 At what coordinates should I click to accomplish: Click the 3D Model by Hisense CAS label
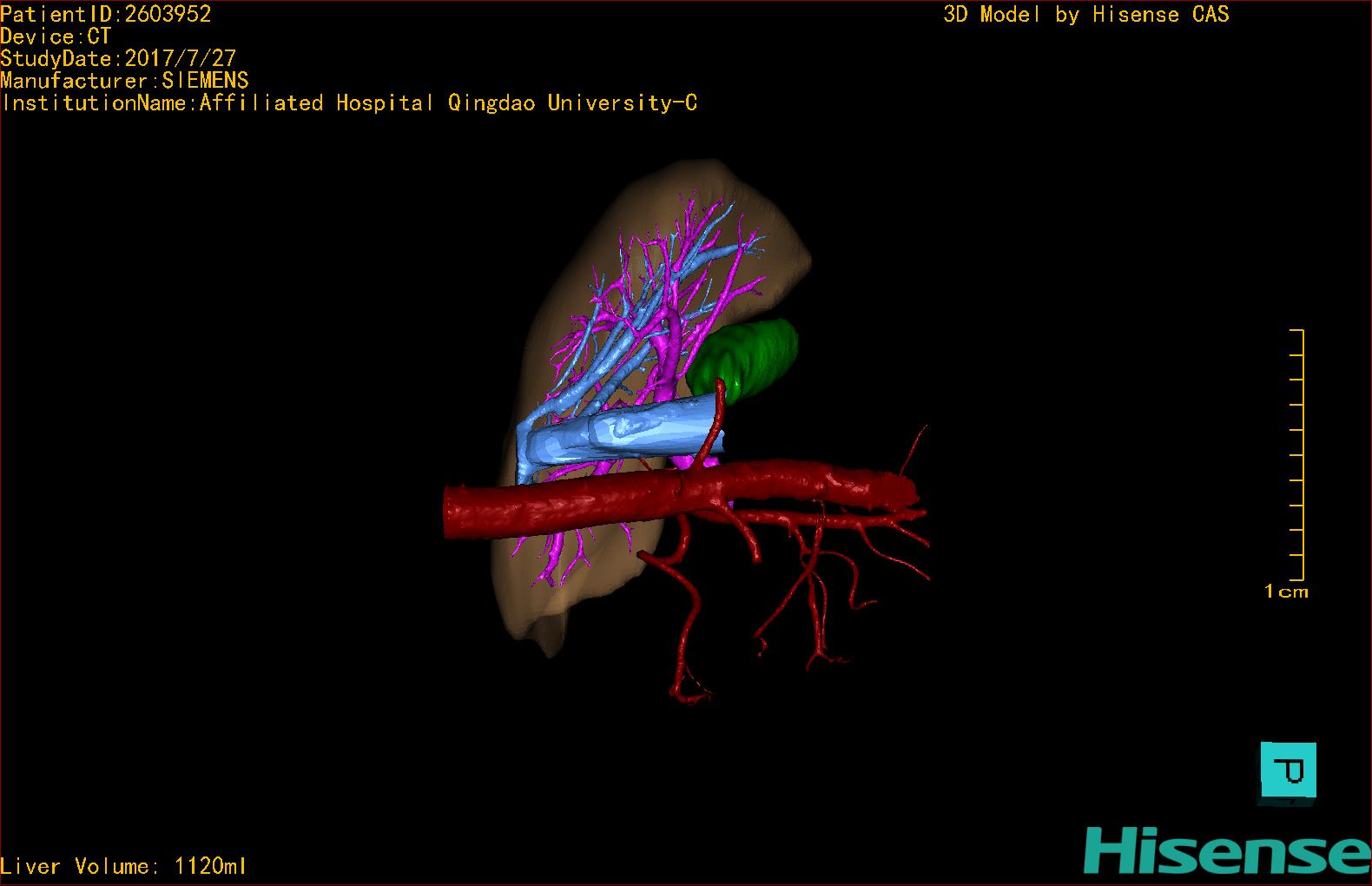[x=1086, y=14]
